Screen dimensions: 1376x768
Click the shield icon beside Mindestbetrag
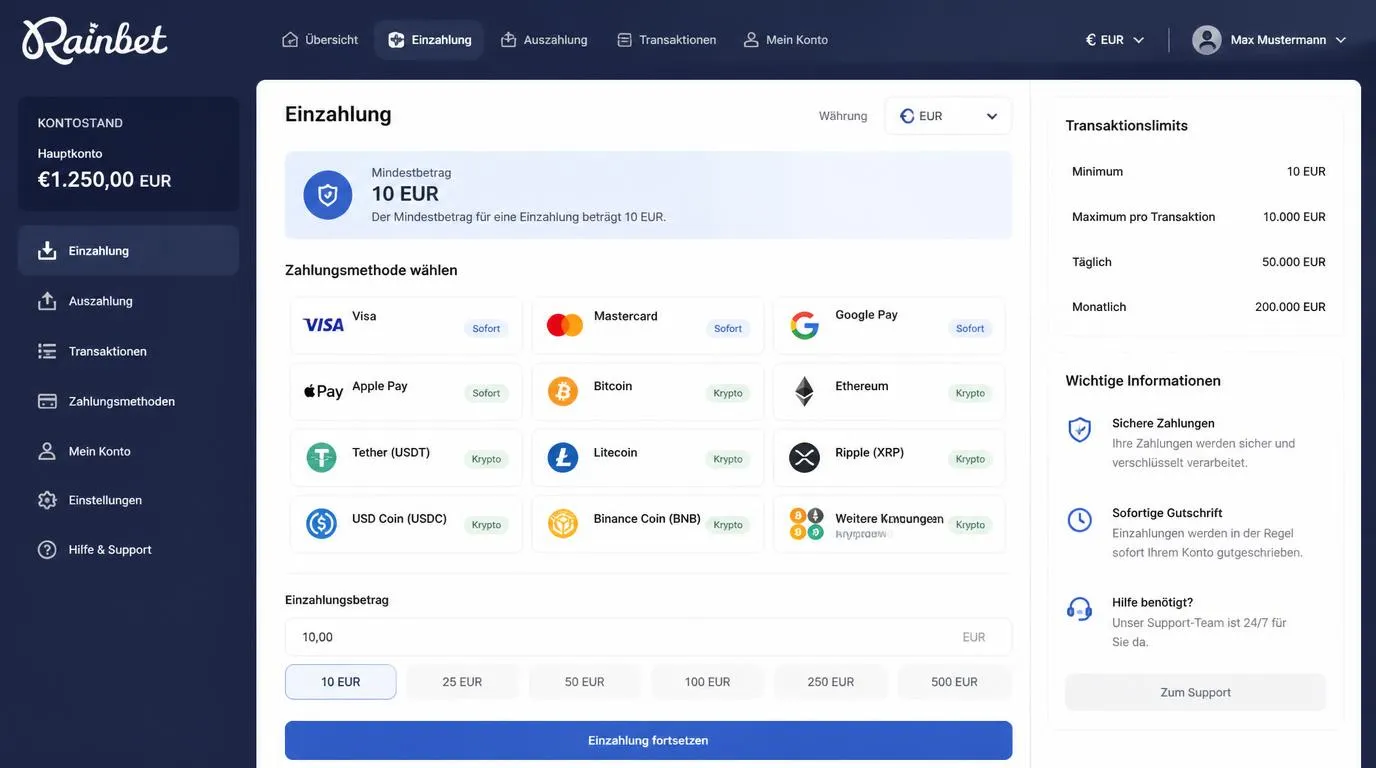pos(328,195)
